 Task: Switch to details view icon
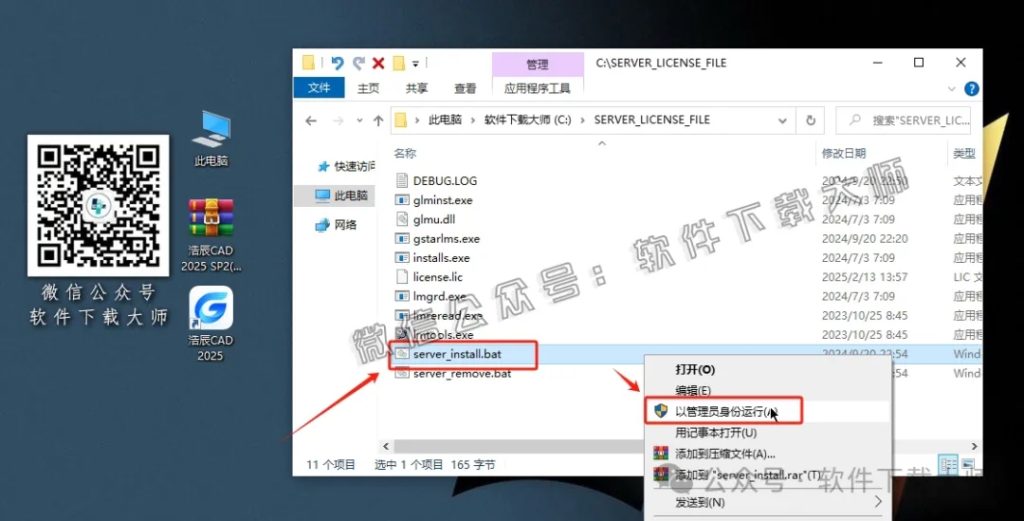coord(948,464)
